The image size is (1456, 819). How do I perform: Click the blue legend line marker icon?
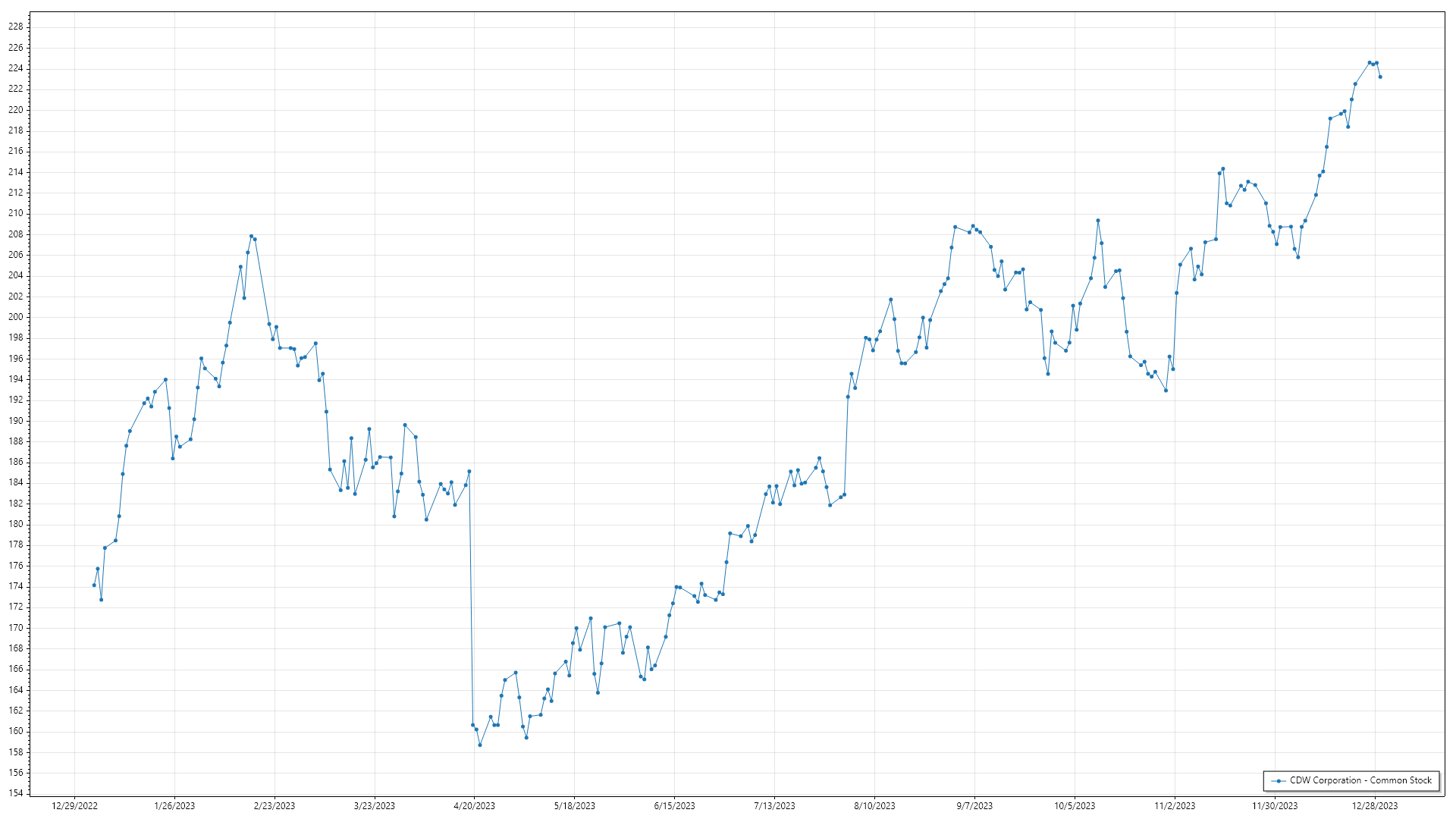pos(1279,781)
